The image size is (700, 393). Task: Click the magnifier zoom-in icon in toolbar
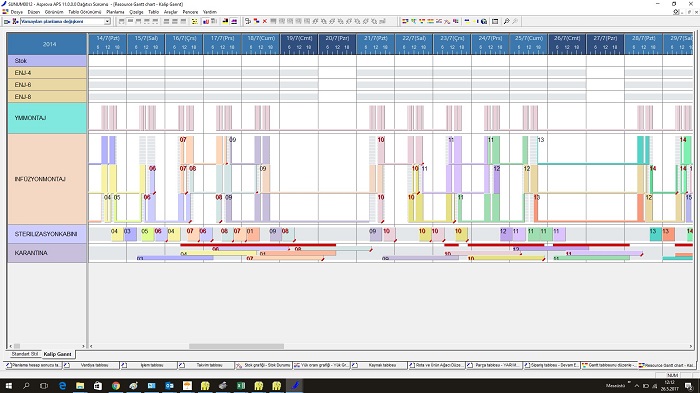(506, 21)
